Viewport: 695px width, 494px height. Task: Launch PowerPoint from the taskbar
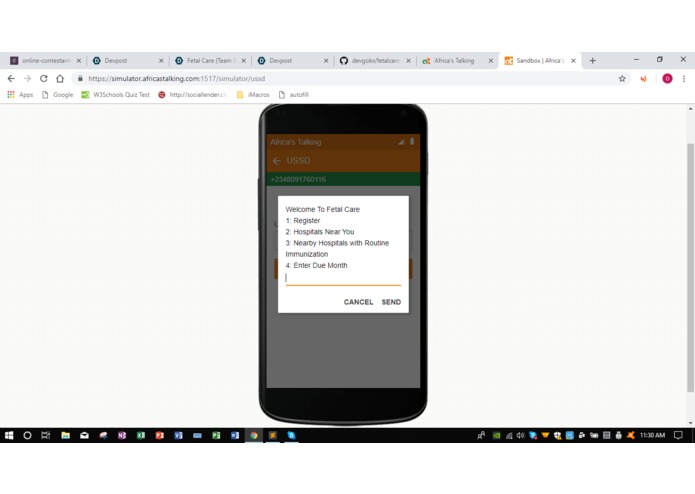coord(160,435)
